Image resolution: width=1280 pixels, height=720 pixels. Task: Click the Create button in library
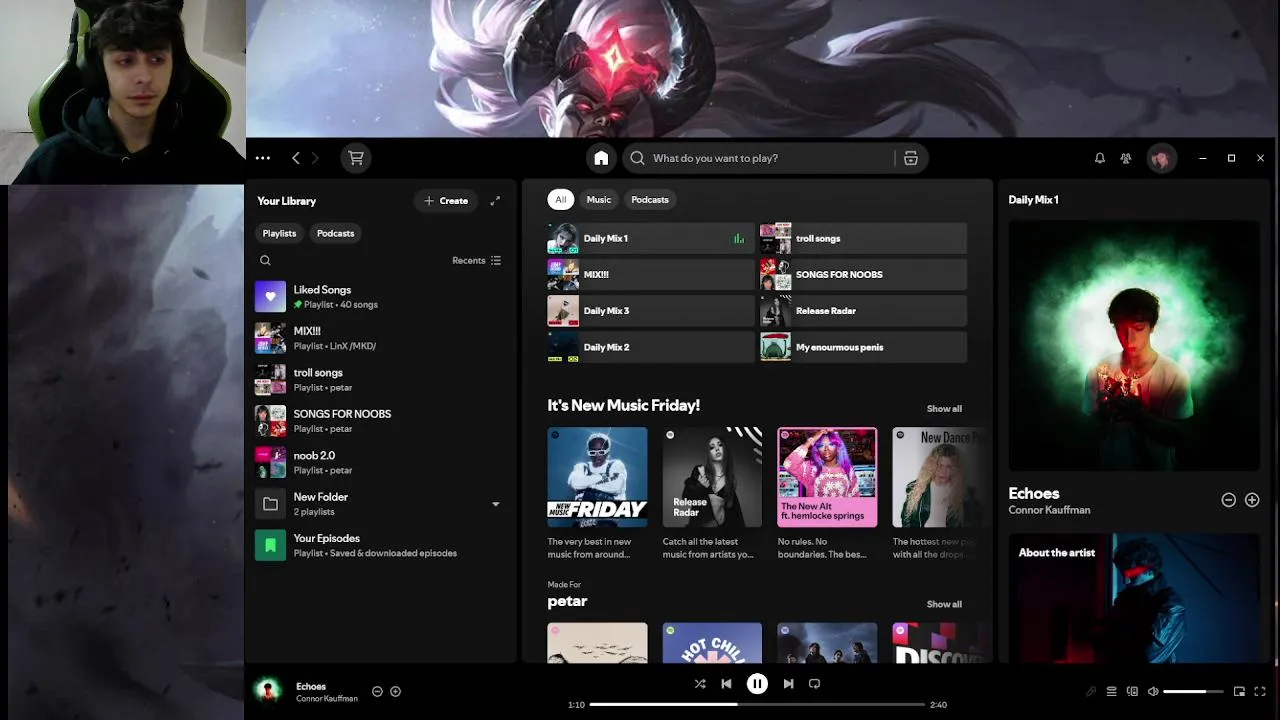click(x=446, y=201)
